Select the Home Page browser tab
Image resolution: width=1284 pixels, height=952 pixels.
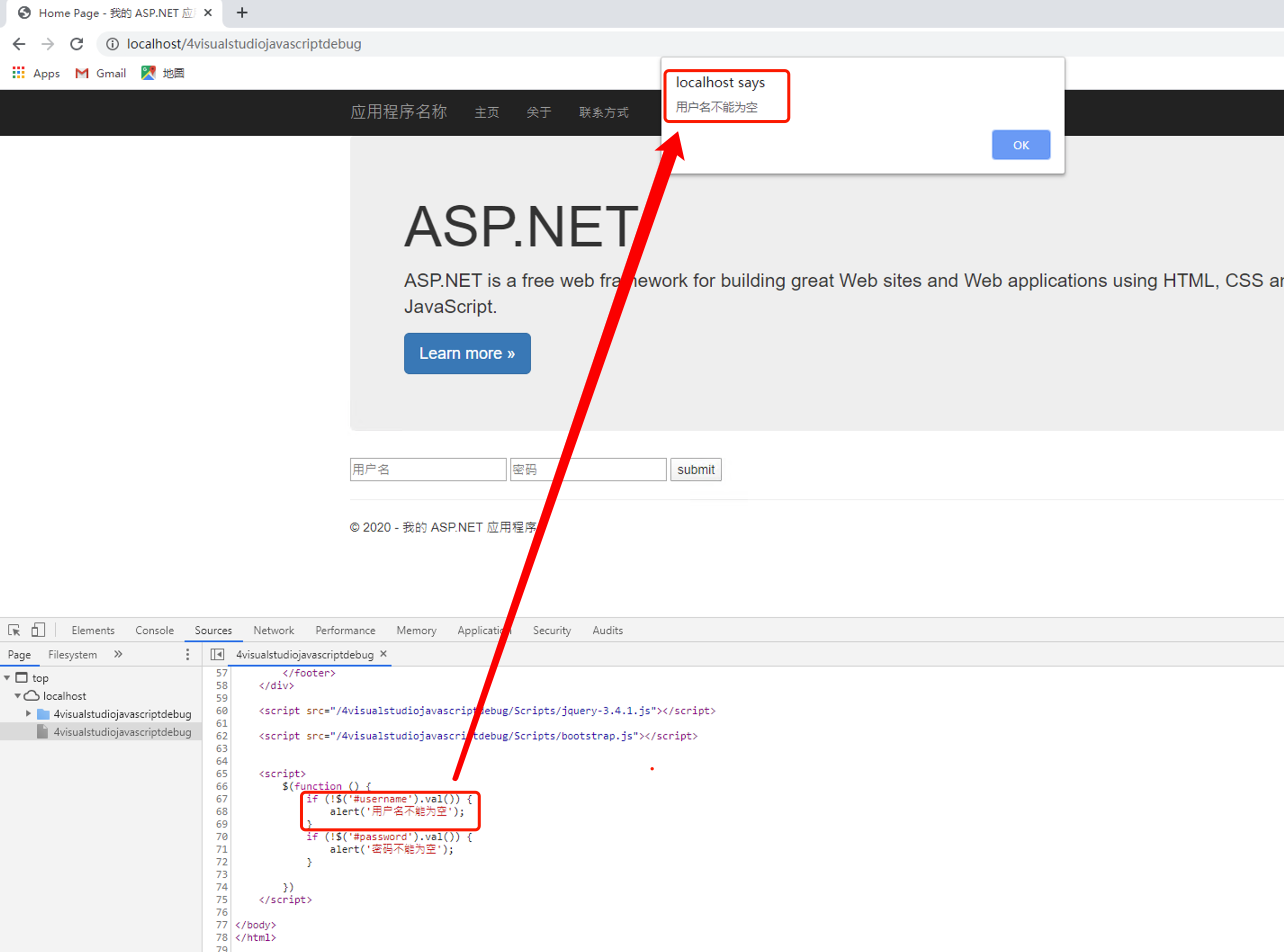(x=115, y=13)
